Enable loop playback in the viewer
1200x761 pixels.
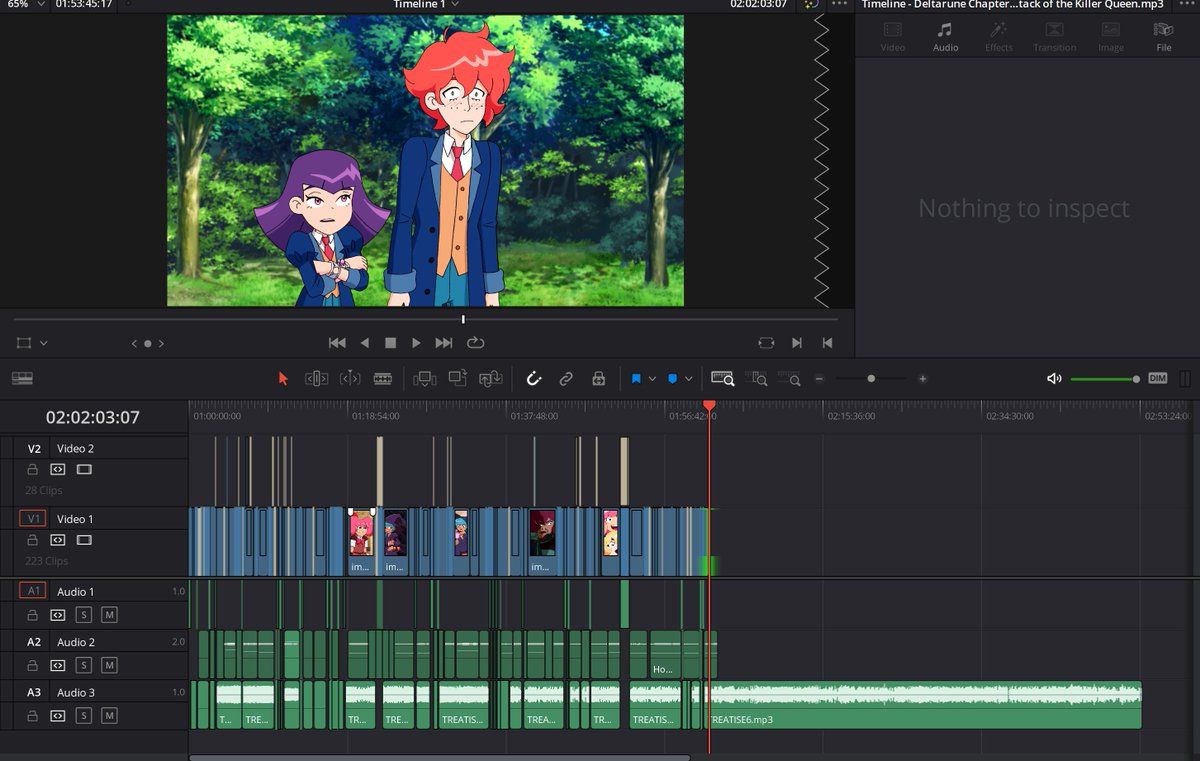click(x=475, y=343)
